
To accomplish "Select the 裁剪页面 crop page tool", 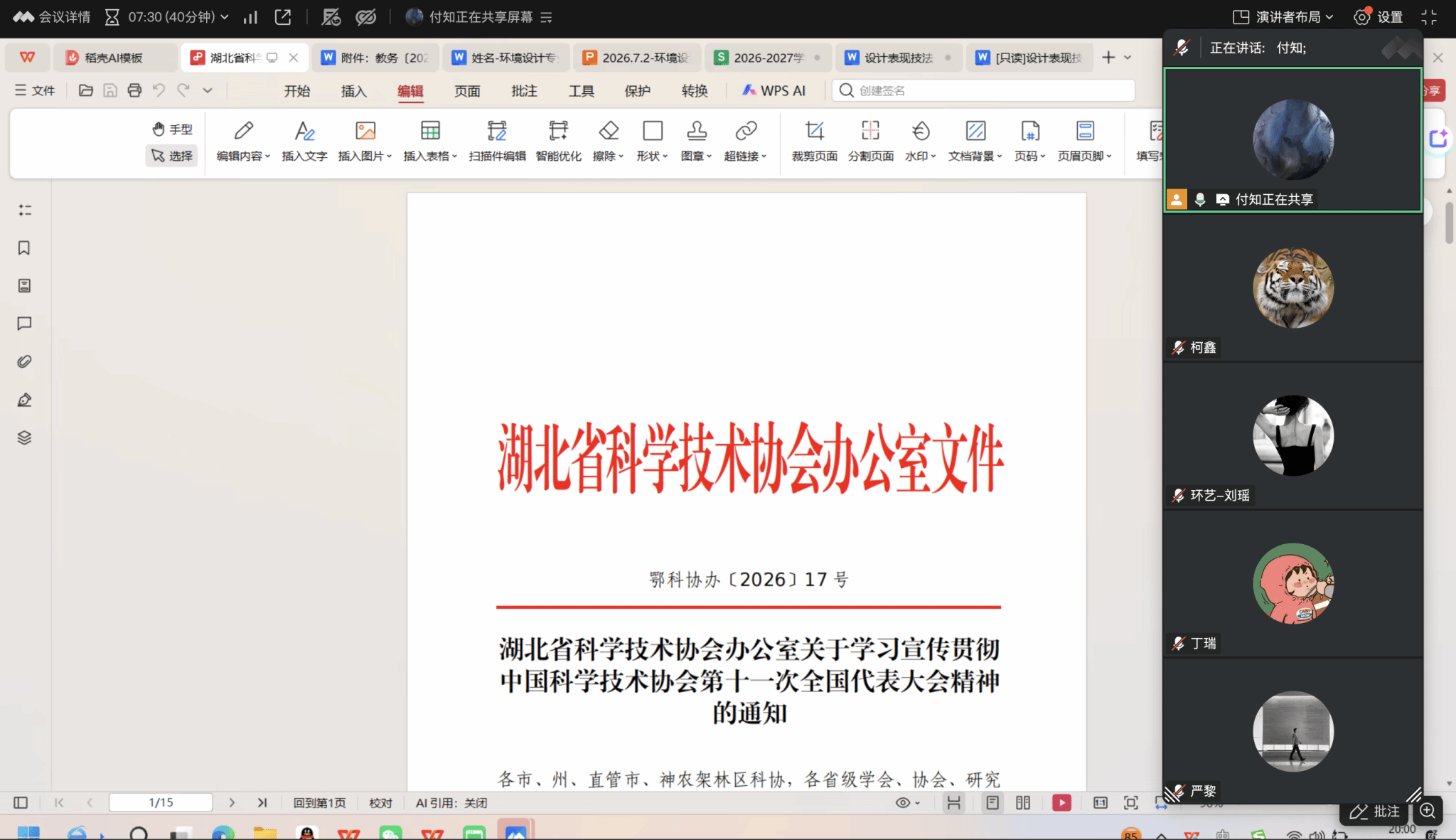I will 814,141.
